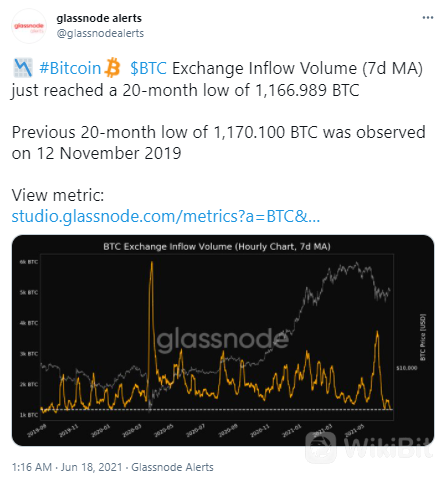The width and height of the screenshot is (446, 479).
Task: Click the tall orange spike peak on chart
Action: pyautogui.click(x=152, y=263)
